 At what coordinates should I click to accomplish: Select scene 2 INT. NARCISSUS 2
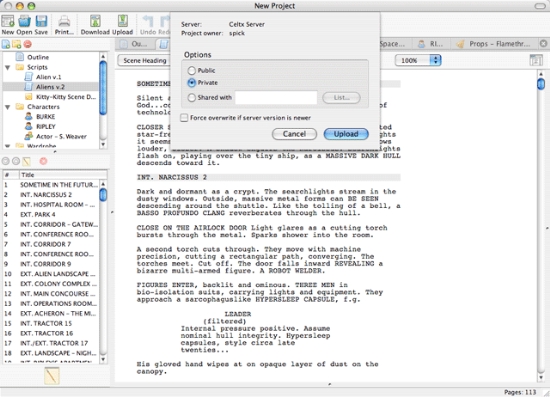[x=51, y=195]
